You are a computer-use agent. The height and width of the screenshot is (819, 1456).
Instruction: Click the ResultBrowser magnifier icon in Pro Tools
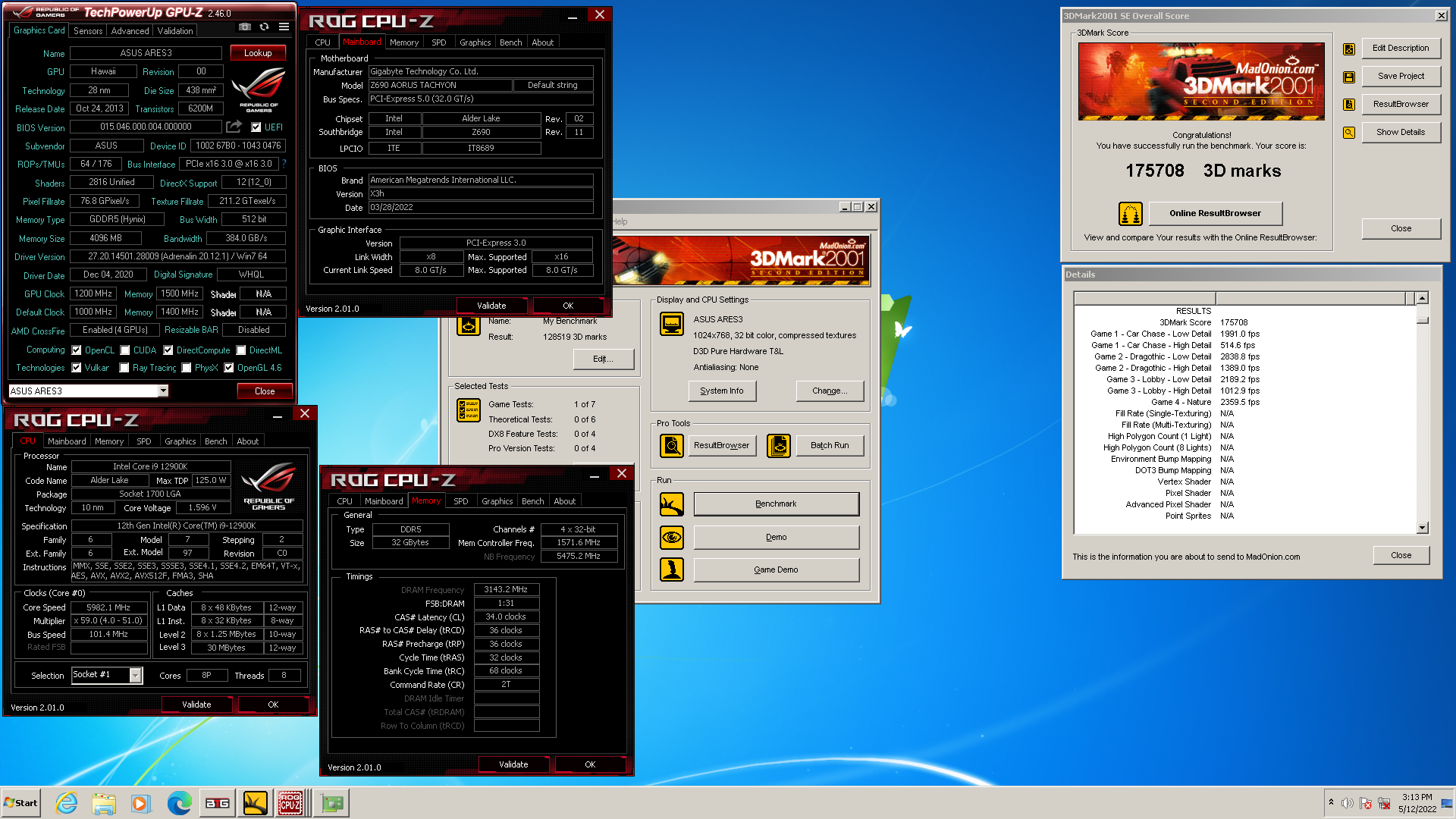pos(671,446)
